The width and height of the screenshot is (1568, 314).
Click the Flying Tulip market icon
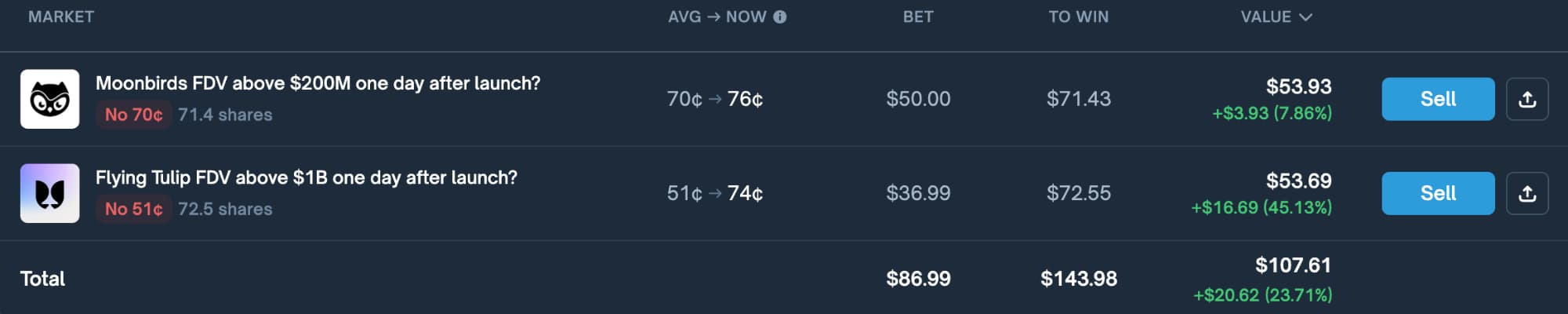pyautogui.click(x=49, y=193)
